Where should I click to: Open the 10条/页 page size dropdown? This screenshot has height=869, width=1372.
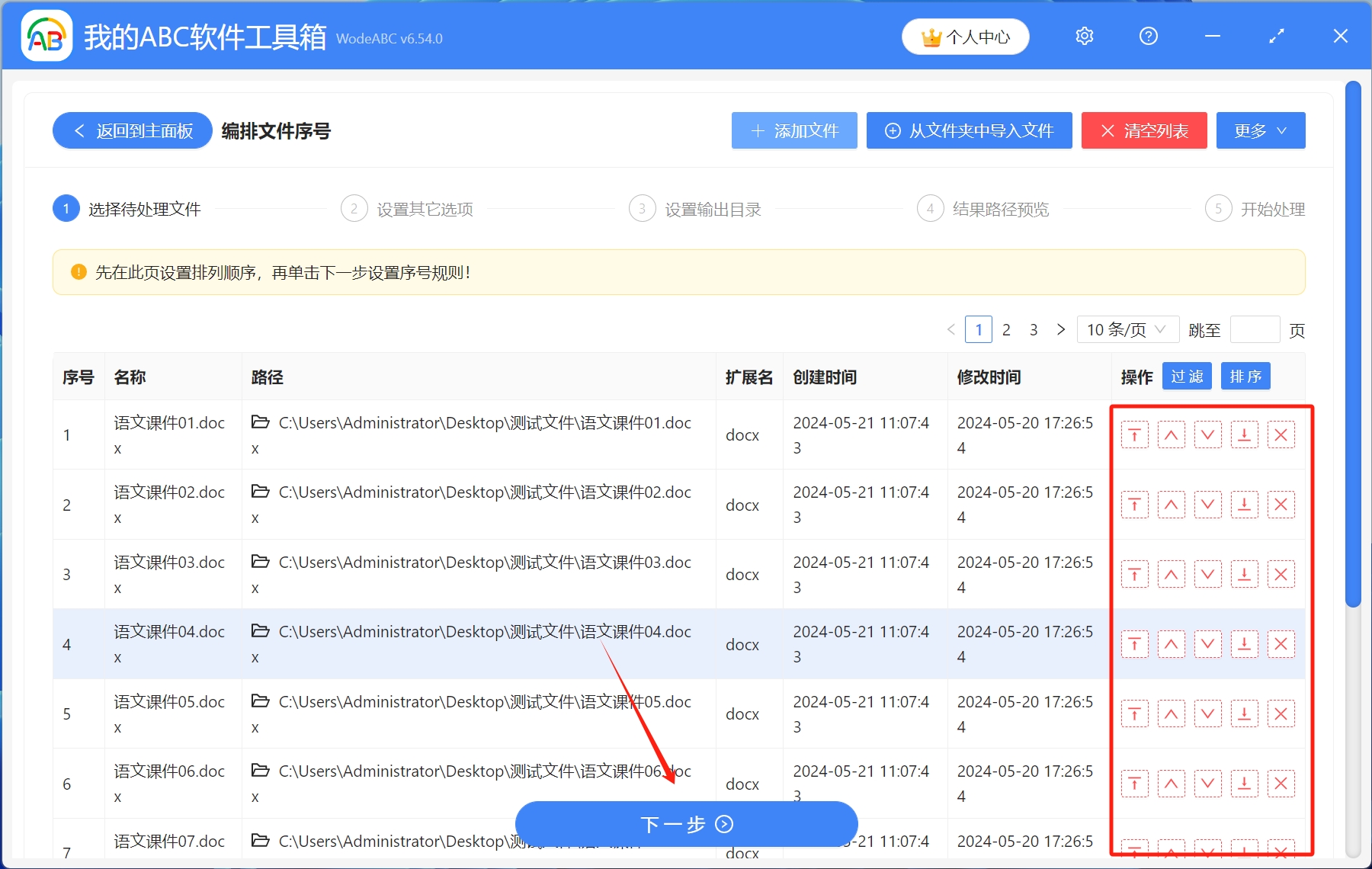pos(1127,329)
